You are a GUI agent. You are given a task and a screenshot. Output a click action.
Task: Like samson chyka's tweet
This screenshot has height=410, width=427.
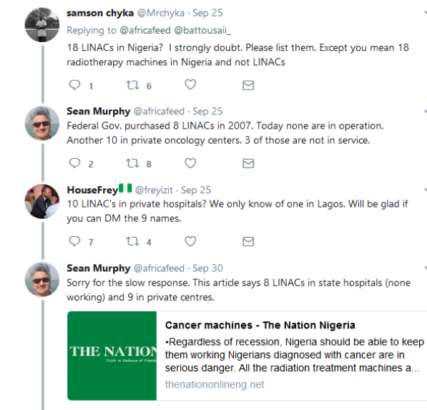(190, 85)
